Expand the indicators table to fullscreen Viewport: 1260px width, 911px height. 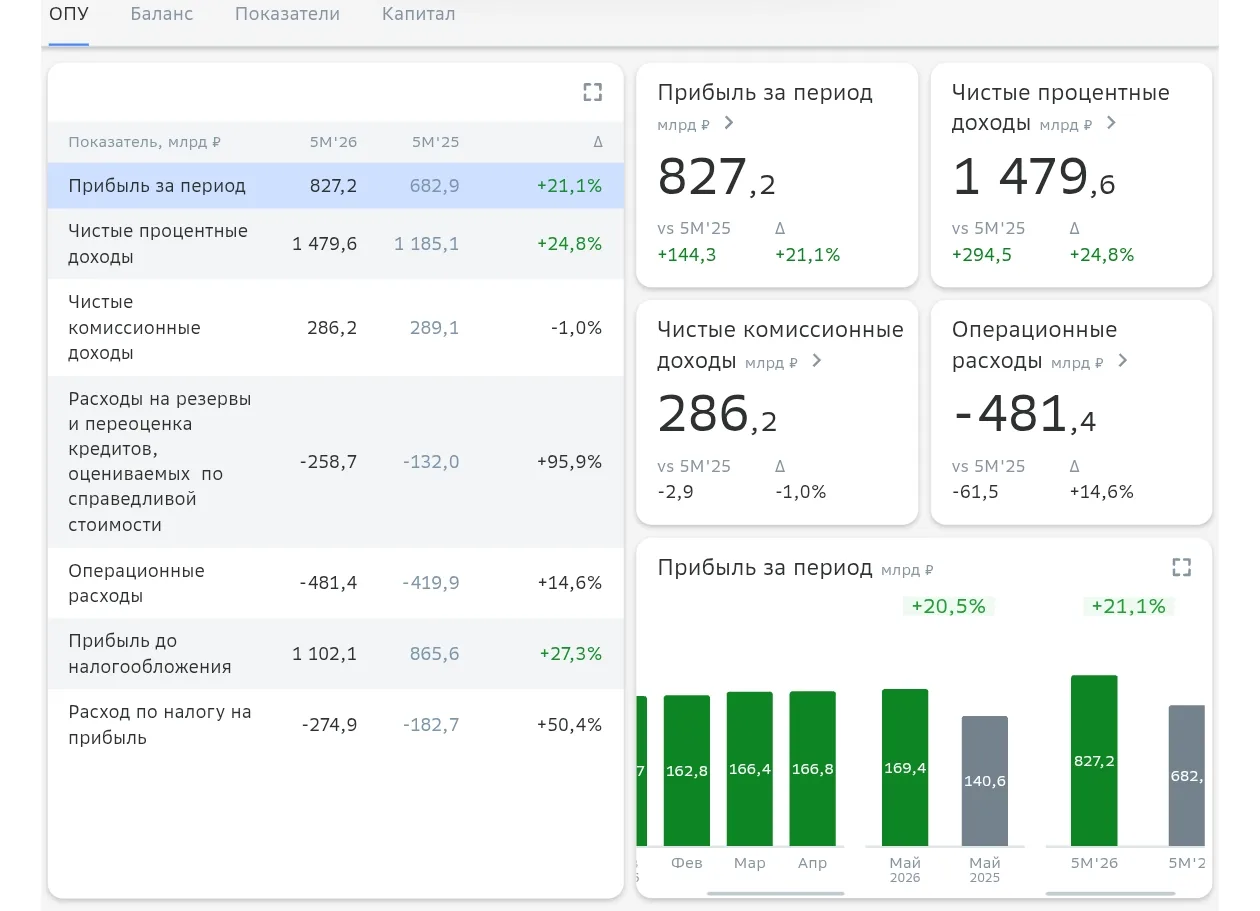click(x=593, y=92)
